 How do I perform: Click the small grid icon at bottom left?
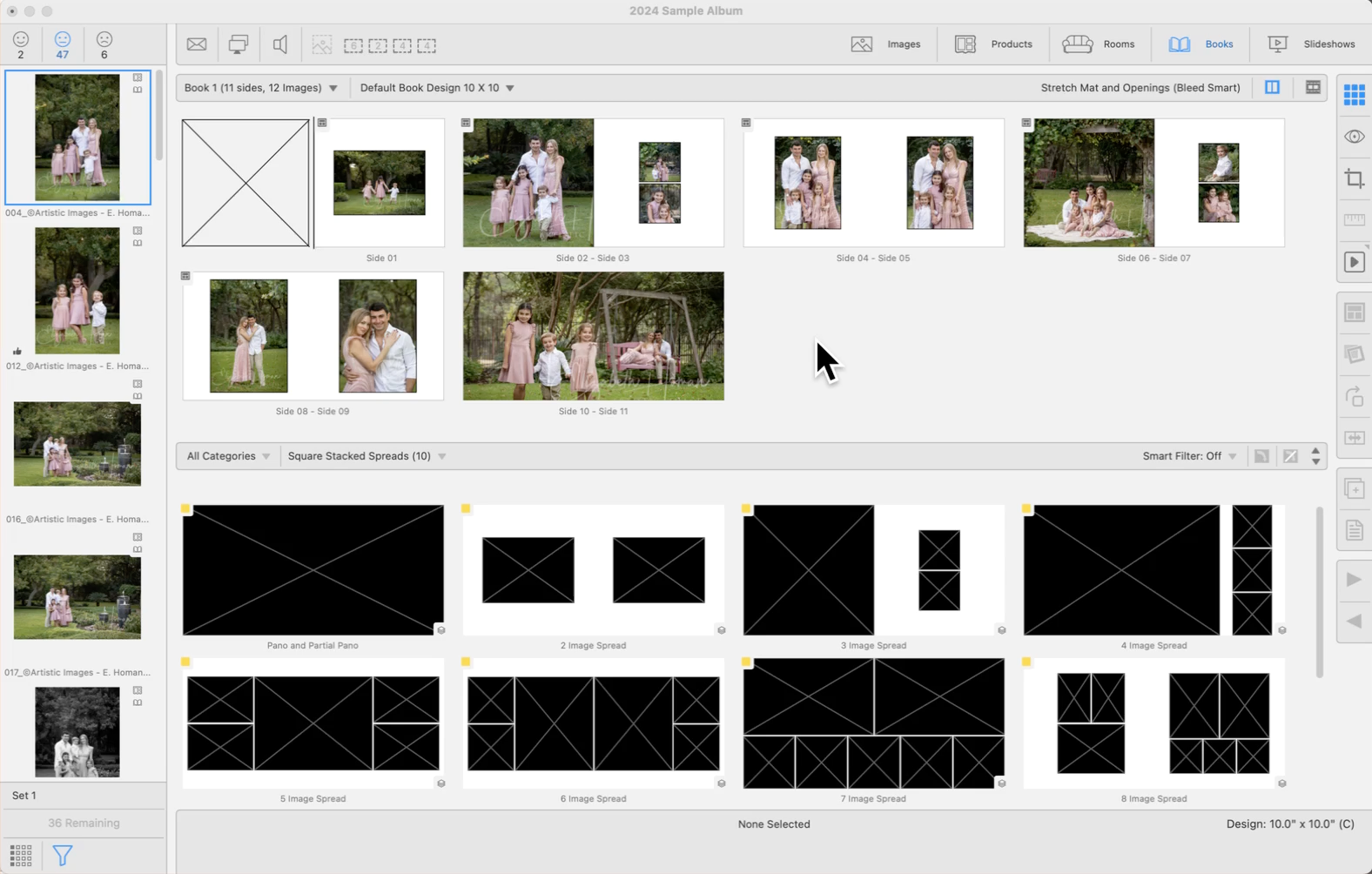[x=21, y=856]
